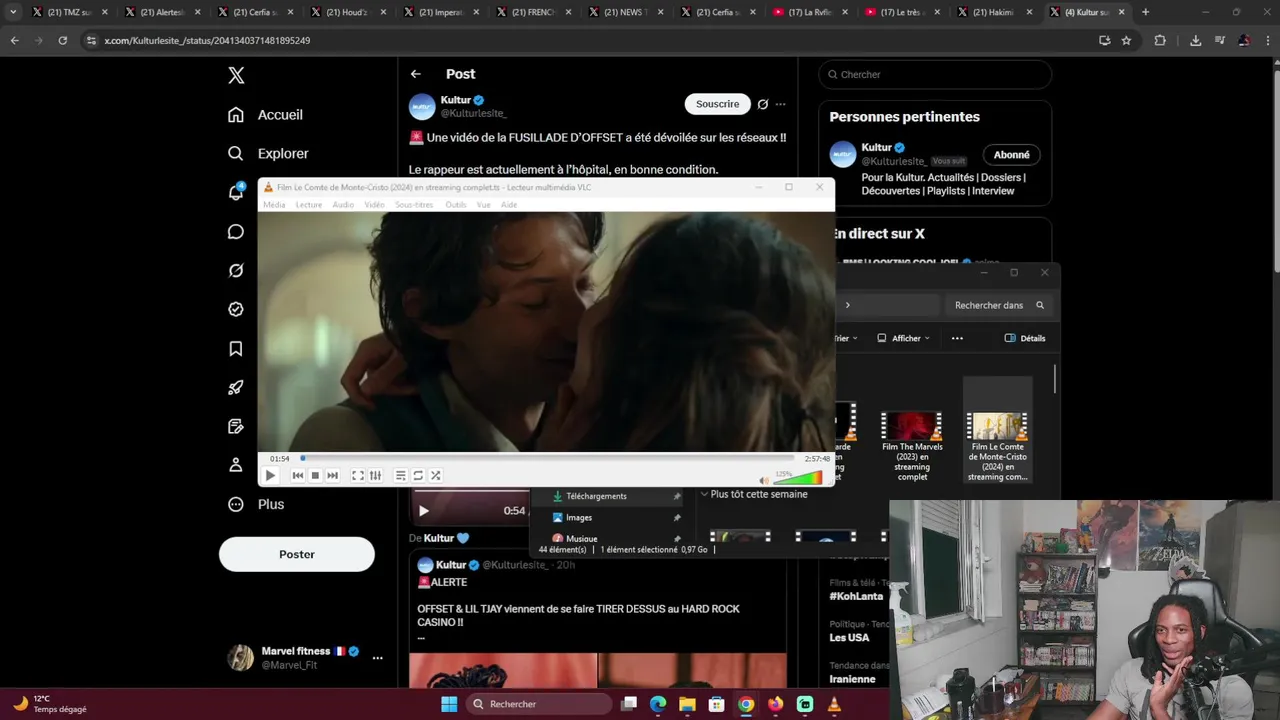Click the Souscrire button
This screenshot has height=720, width=1280.
pyautogui.click(x=717, y=104)
